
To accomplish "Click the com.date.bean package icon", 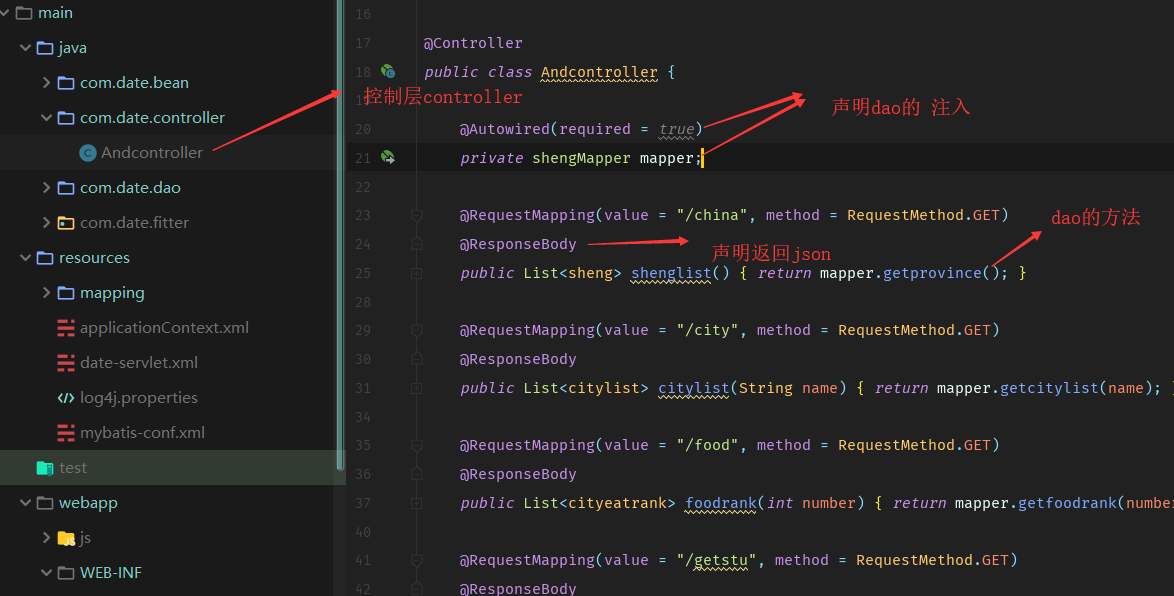I will pyautogui.click(x=66, y=82).
